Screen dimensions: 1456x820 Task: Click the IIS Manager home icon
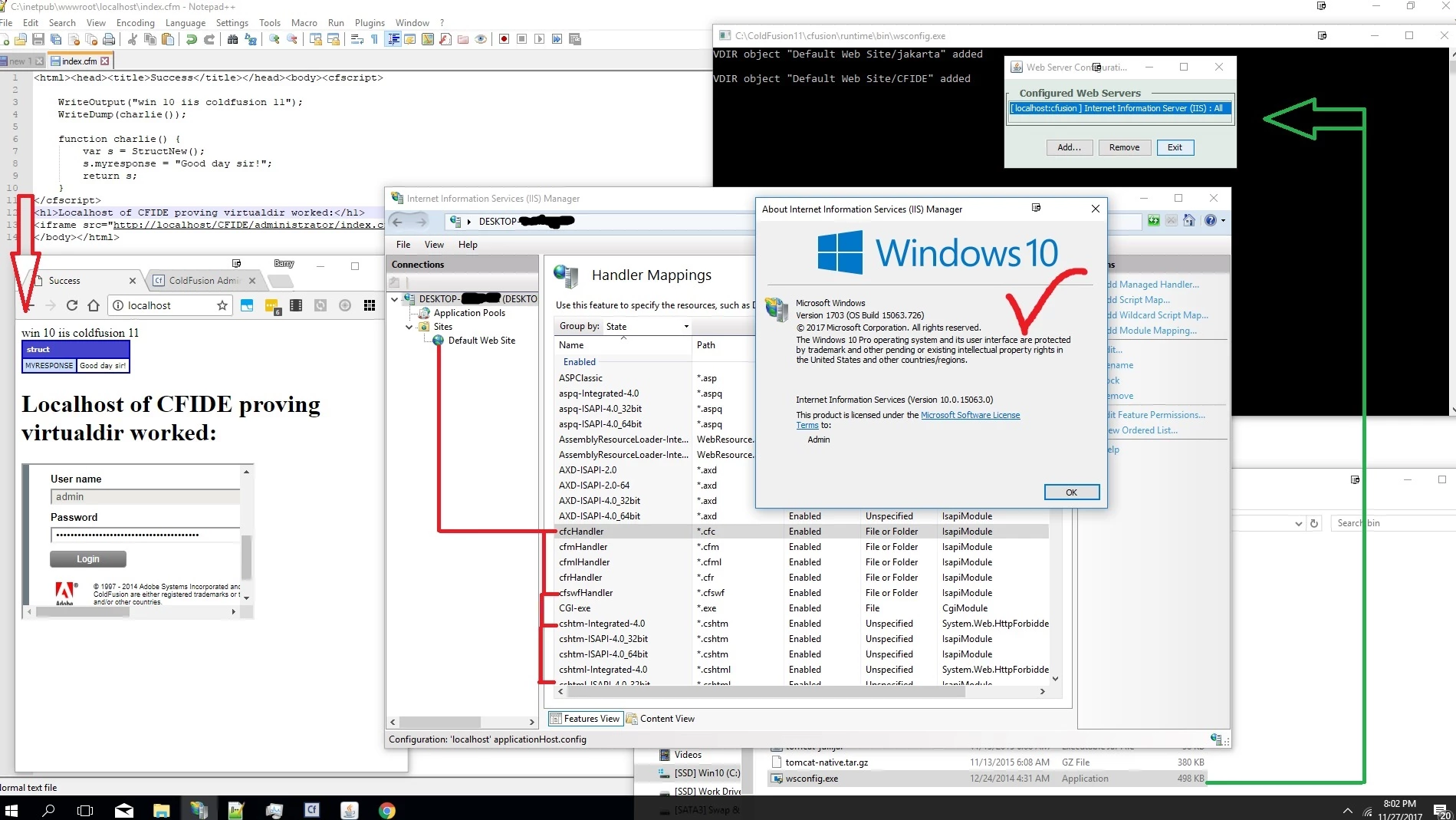tap(1189, 221)
